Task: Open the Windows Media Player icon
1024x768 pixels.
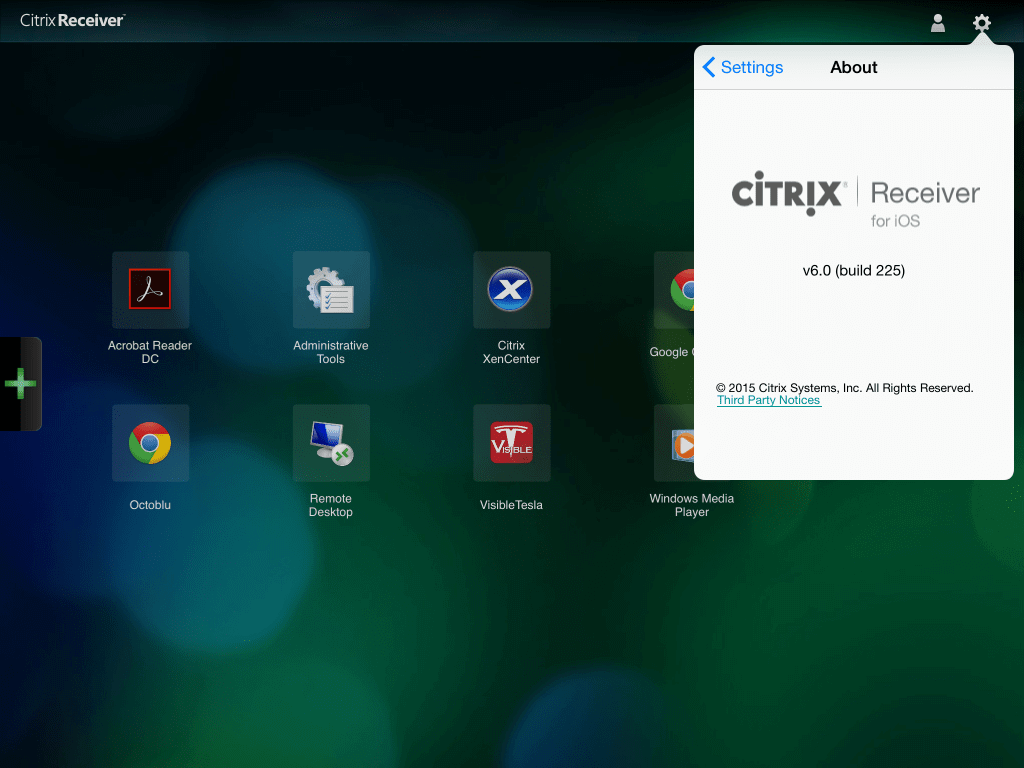Action: point(676,443)
